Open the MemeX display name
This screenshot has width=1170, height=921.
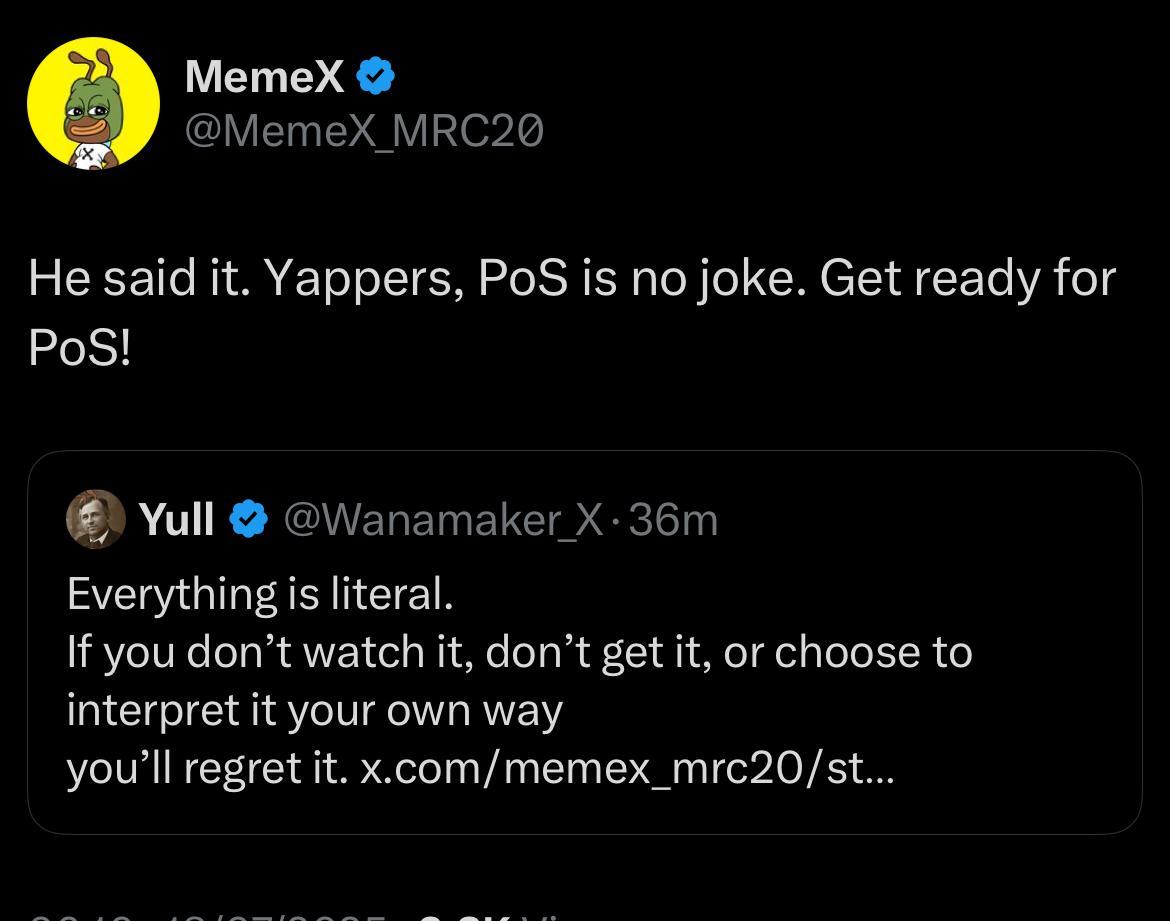[x=264, y=77]
